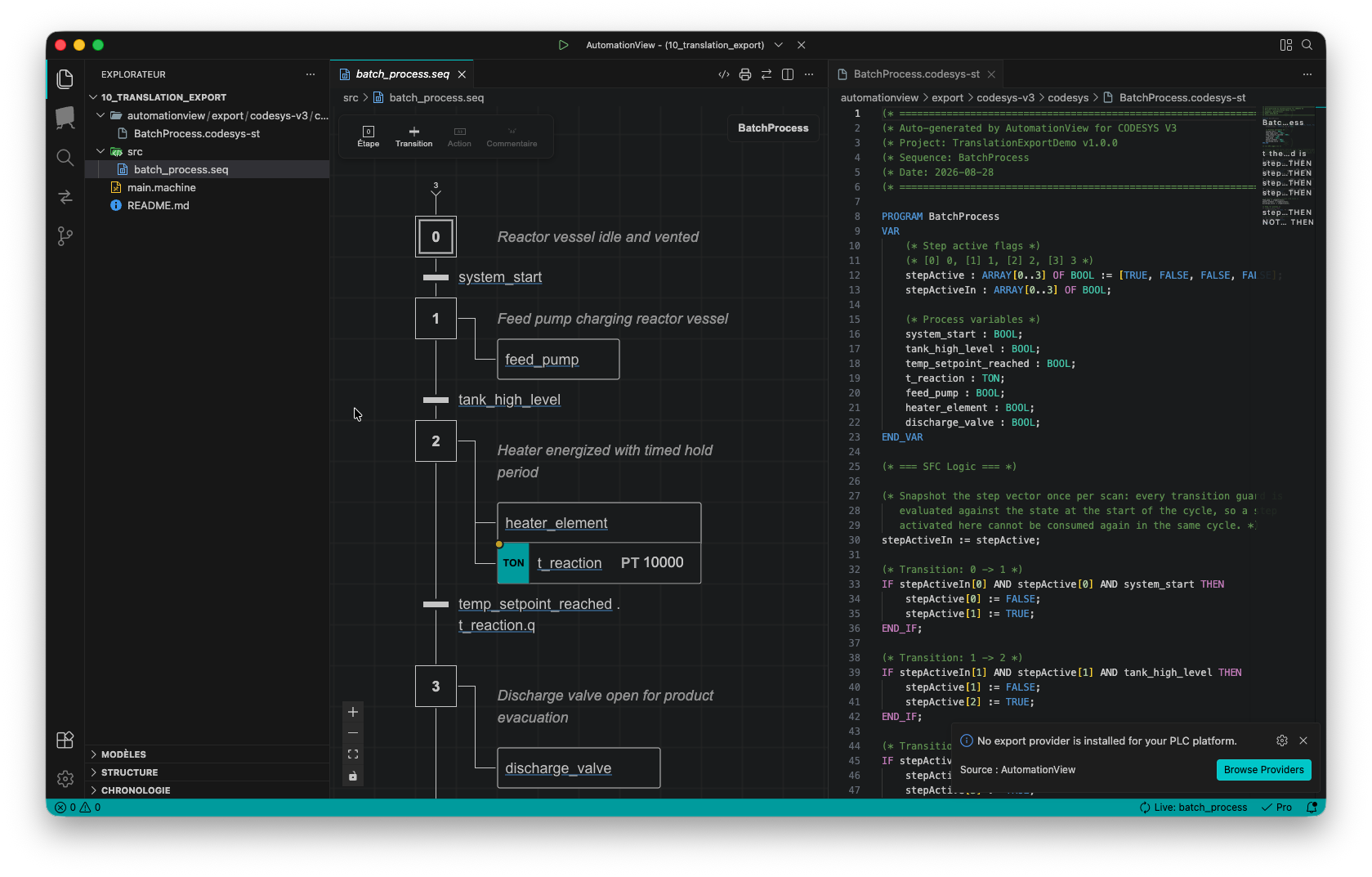Click the TON timer block
1372x877 pixels.
tap(513, 563)
